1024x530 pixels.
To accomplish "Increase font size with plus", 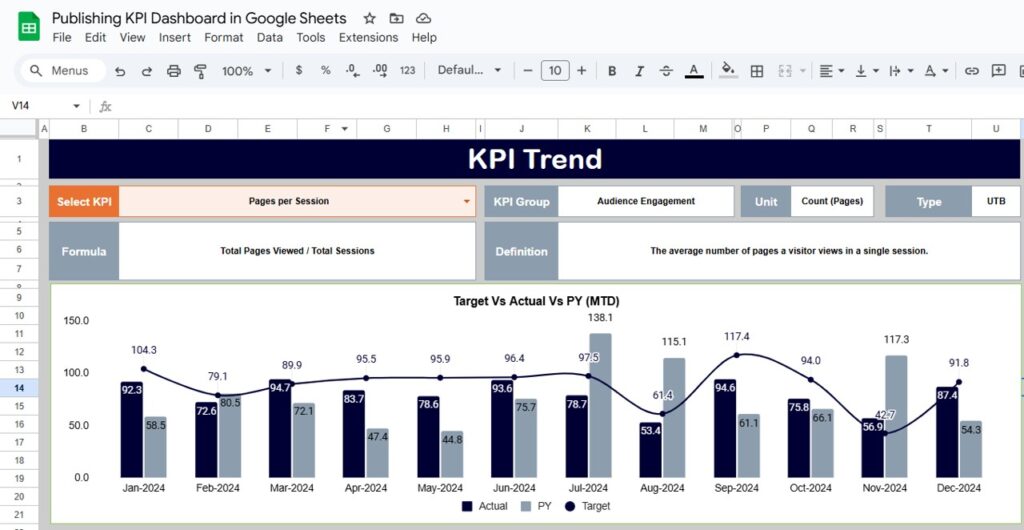I will [582, 70].
